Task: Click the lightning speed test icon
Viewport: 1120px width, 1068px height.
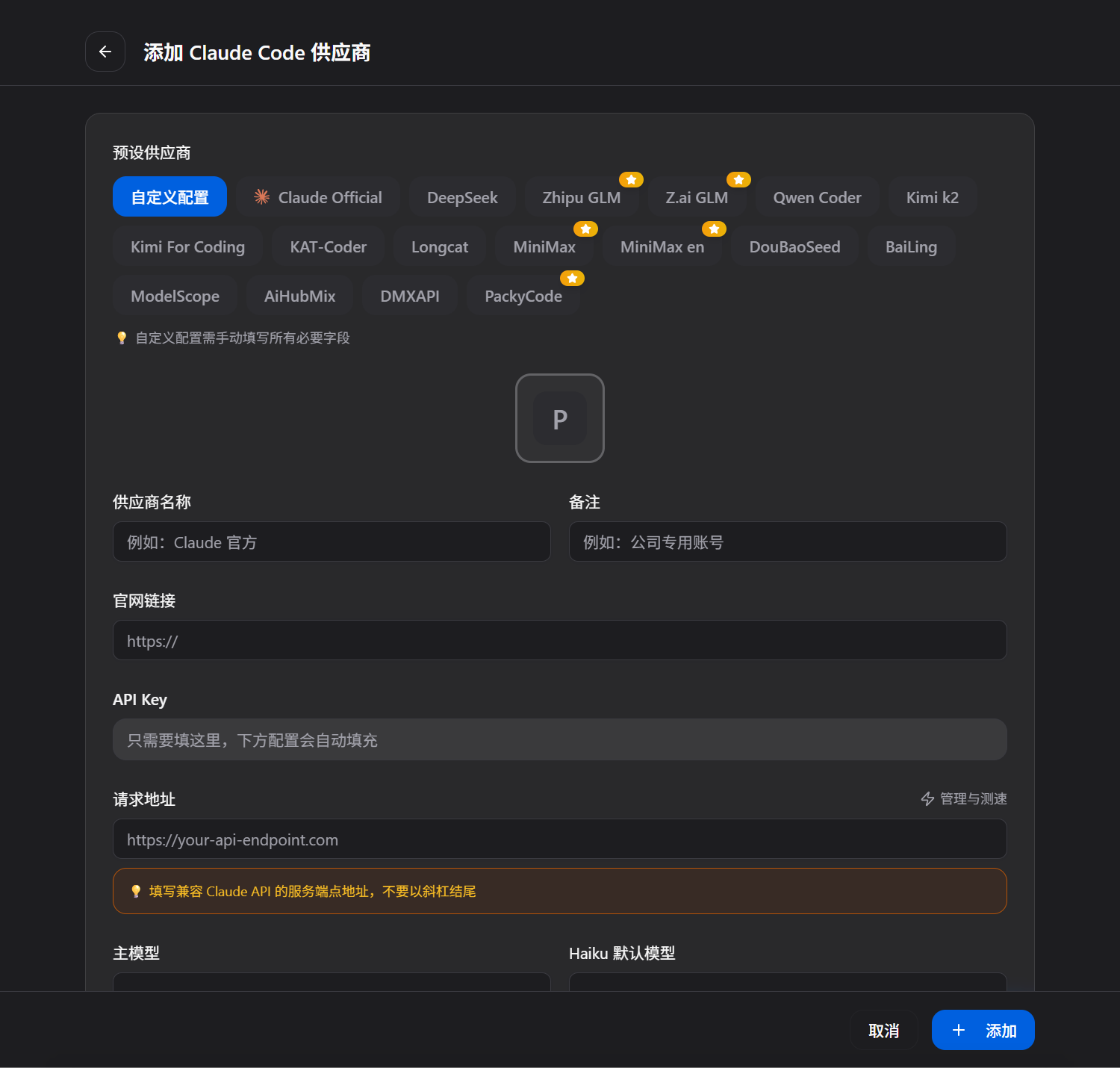Action: point(927,799)
